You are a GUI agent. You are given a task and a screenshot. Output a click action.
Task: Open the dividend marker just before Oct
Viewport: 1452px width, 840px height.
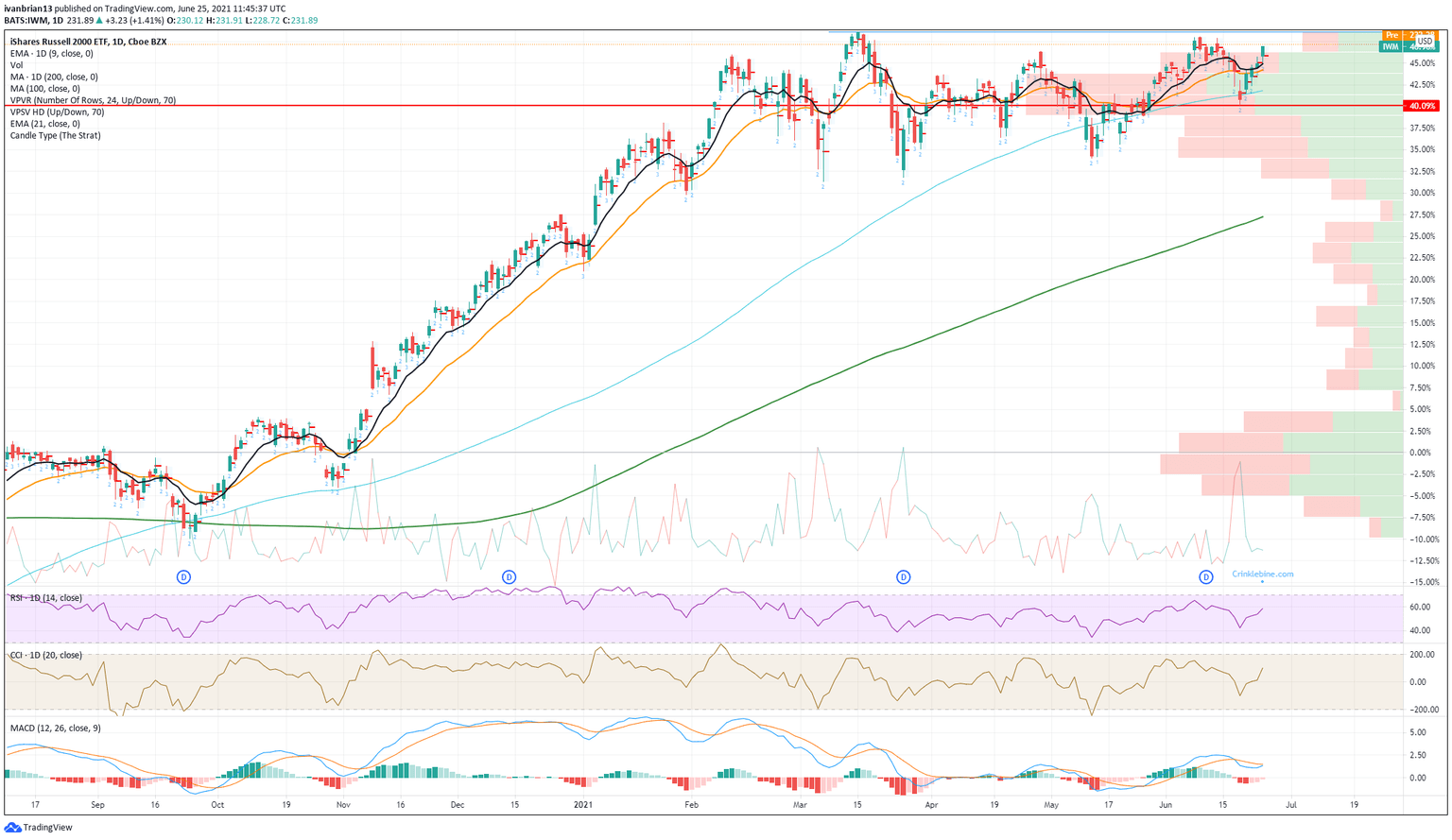click(184, 576)
